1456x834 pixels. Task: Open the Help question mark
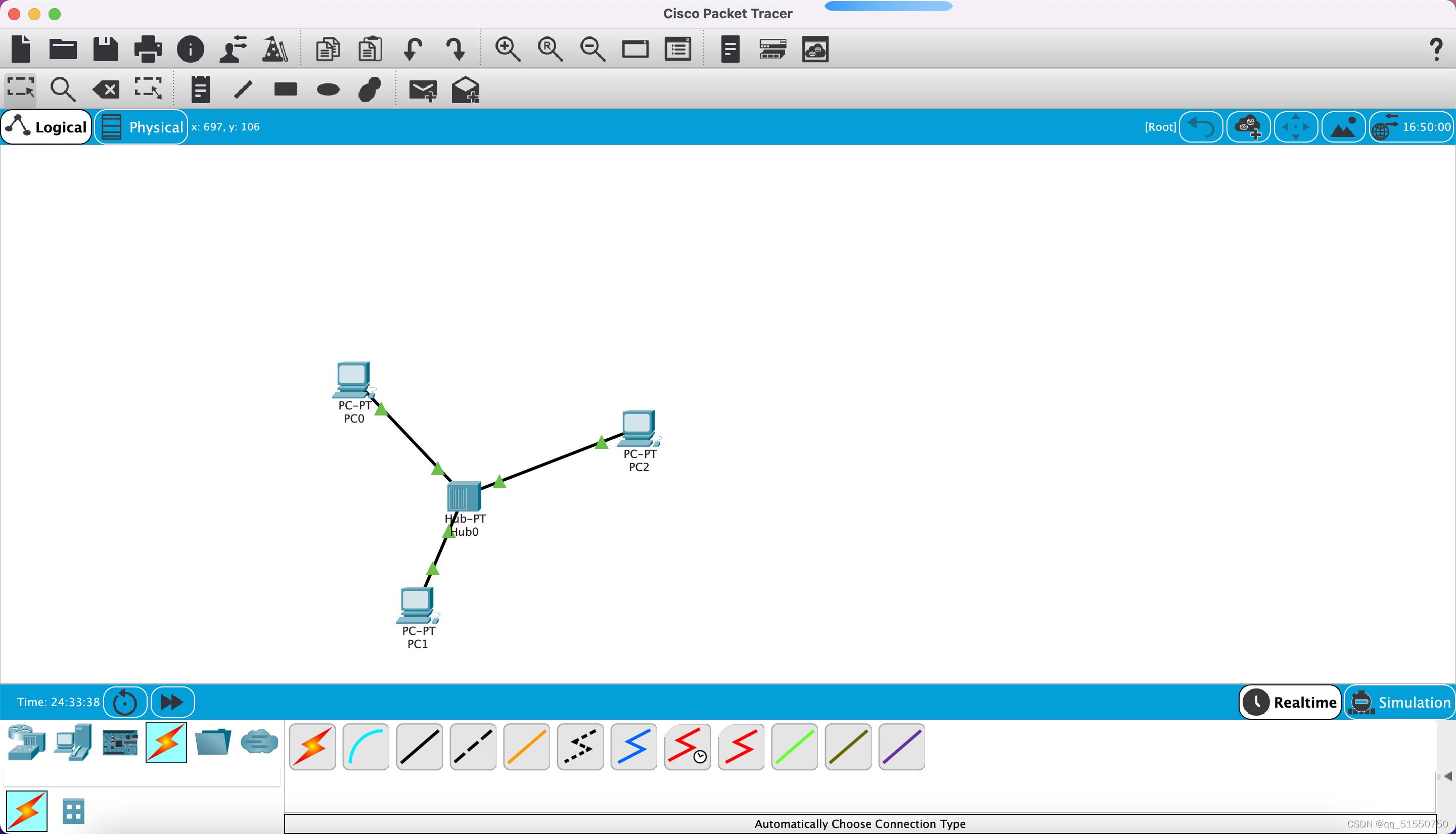(1436, 49)
